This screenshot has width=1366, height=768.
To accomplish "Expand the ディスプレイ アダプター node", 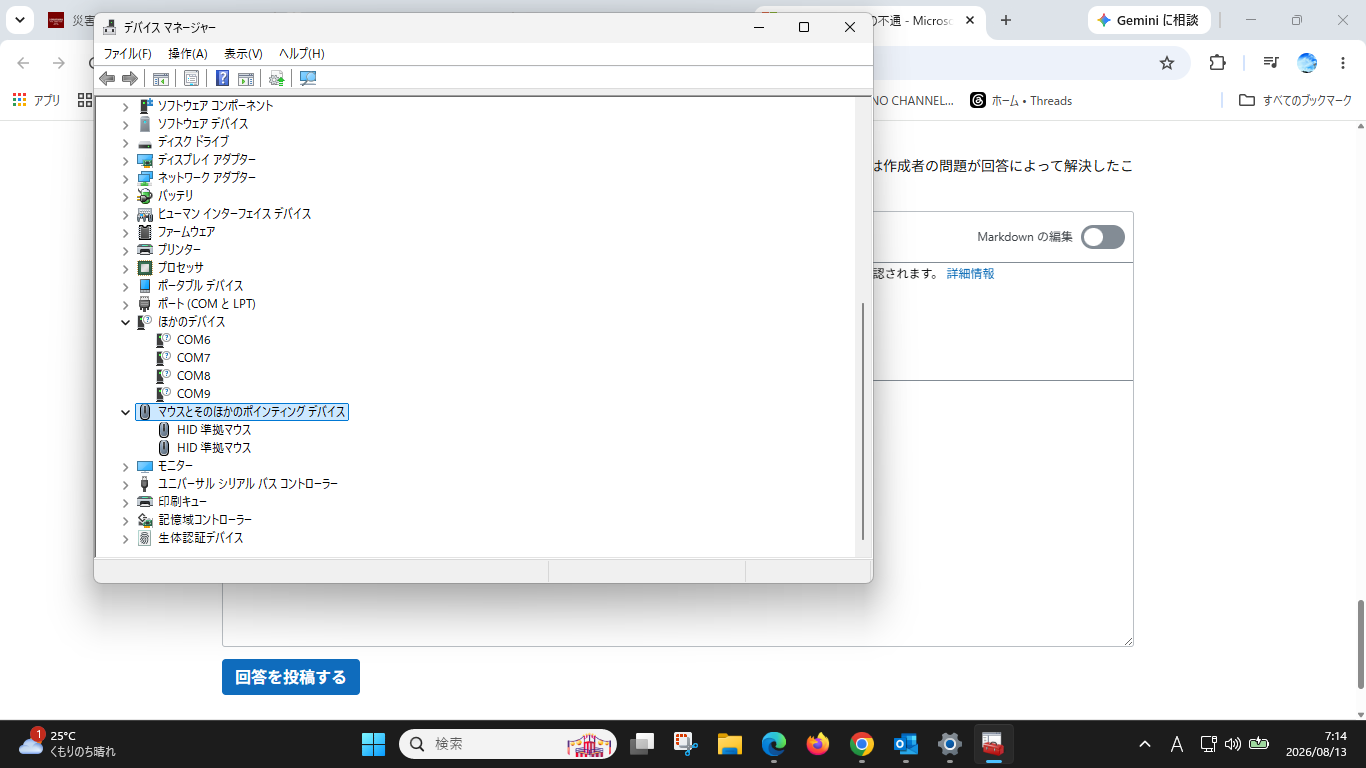I will pyautogui.click(x=125, y=160).
